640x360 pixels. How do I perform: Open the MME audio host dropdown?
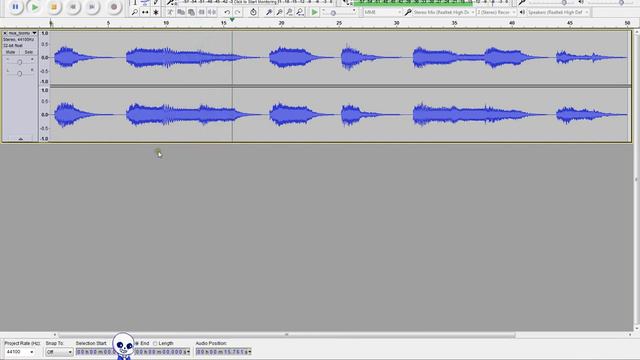pos(382,12)
